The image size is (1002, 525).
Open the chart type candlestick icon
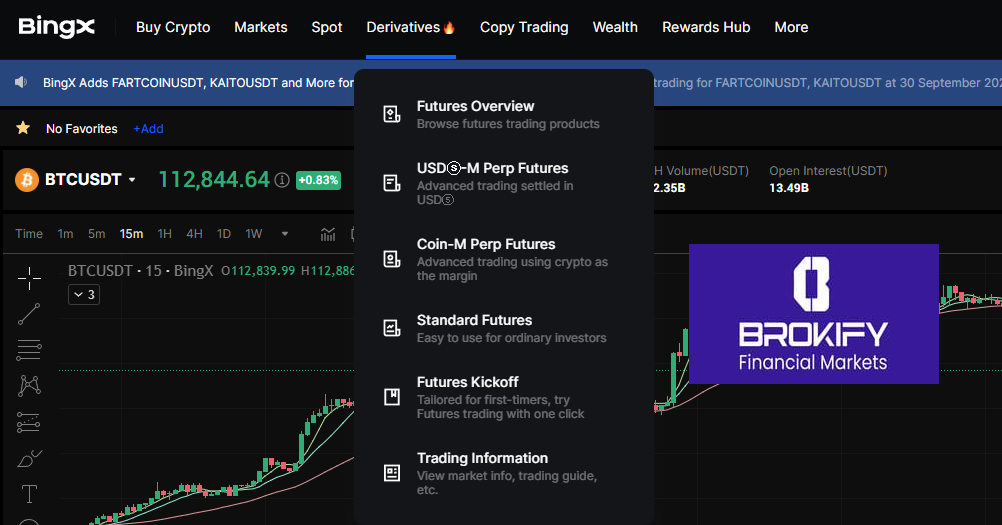point(328,234)
